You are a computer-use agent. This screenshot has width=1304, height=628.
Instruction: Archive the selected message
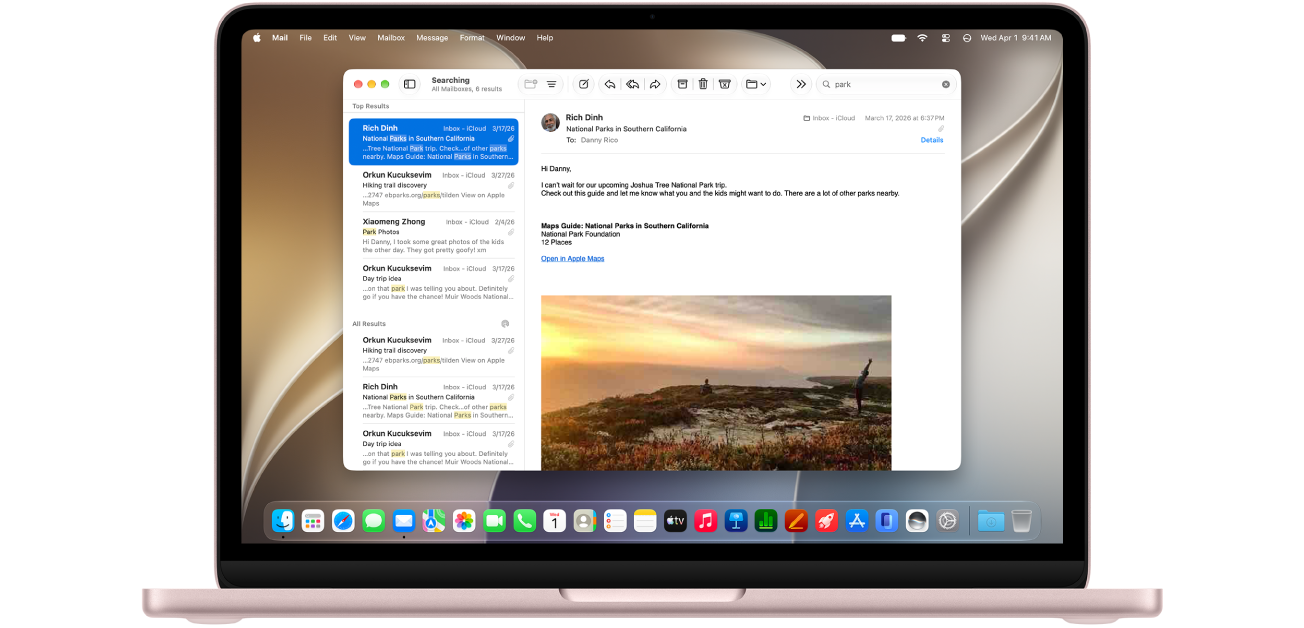tap(682, 84)
